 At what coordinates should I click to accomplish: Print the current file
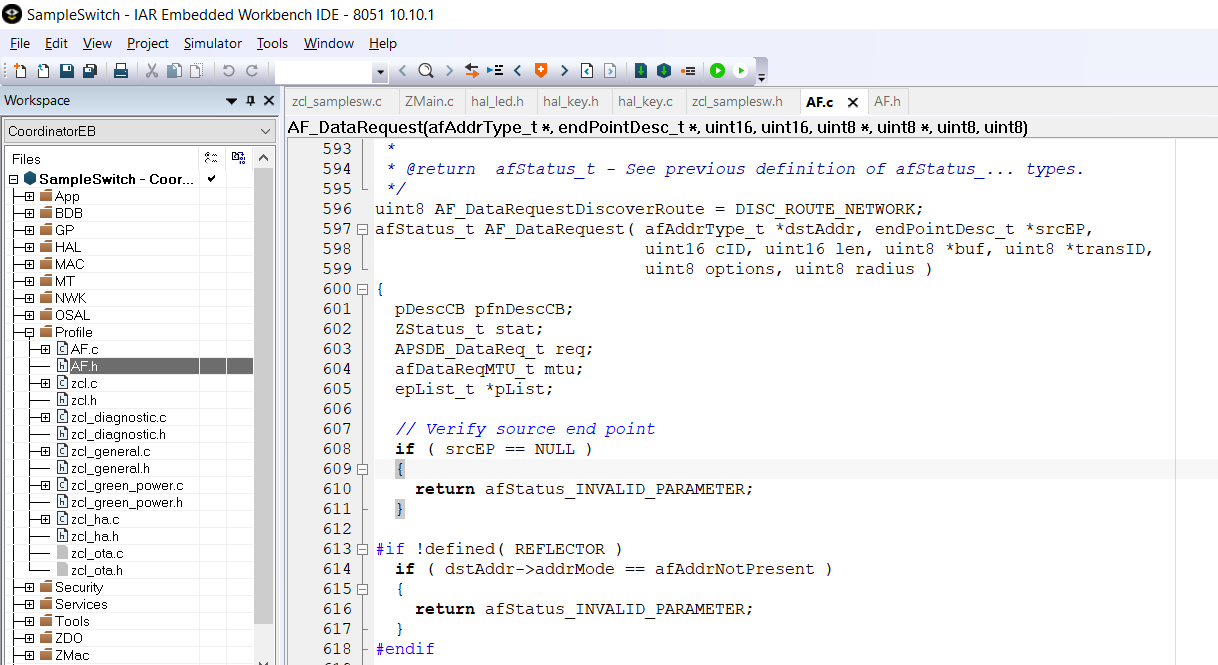pos(120,71)
